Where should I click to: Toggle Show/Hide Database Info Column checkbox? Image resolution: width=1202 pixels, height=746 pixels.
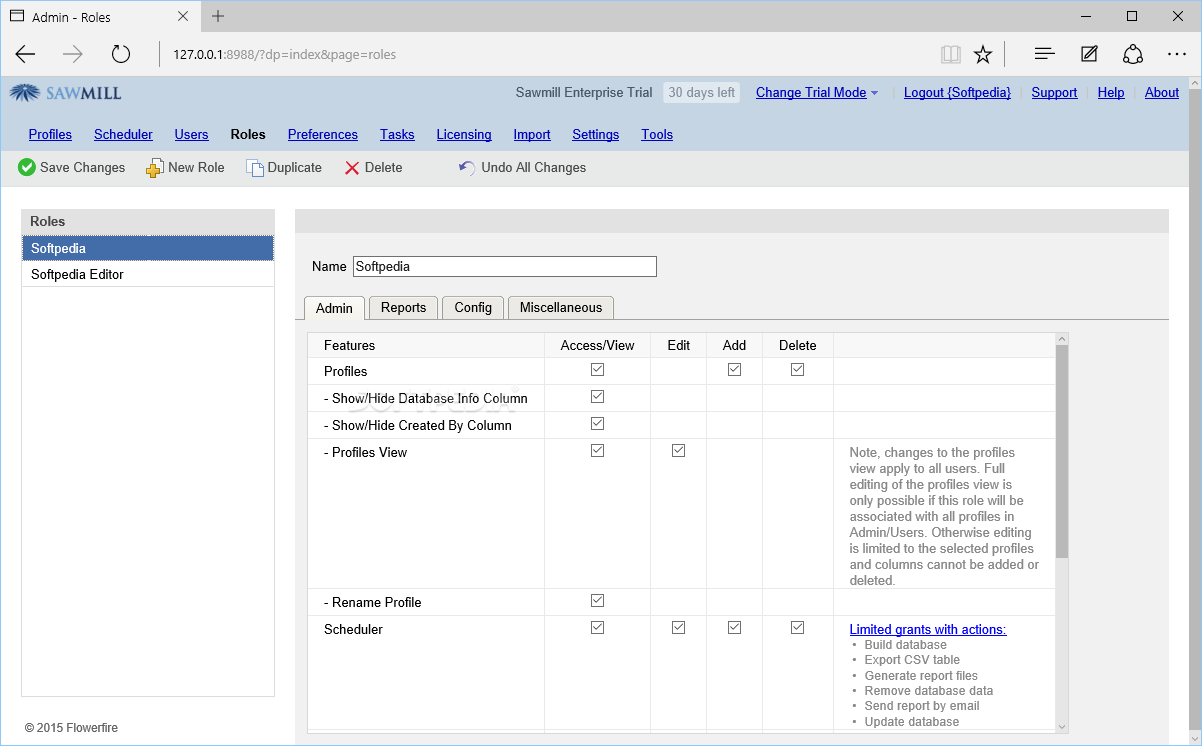pyautogui.click(x=597, y=396)
